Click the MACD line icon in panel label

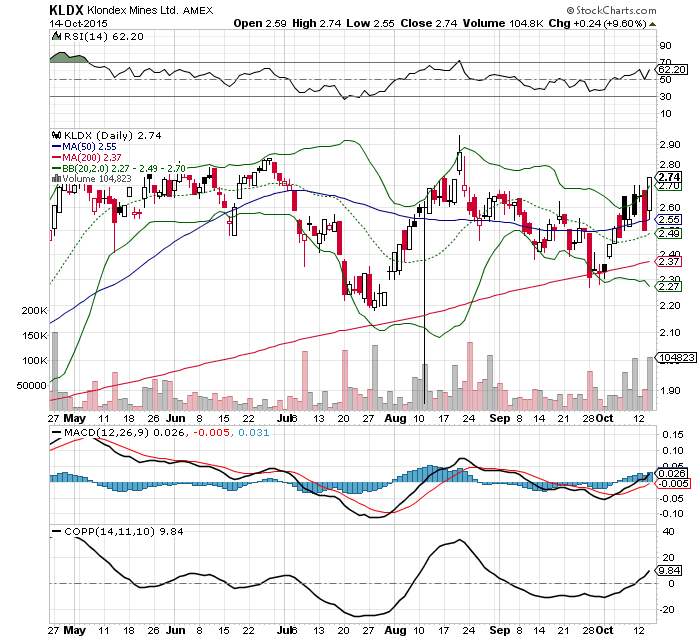[55, 431]
